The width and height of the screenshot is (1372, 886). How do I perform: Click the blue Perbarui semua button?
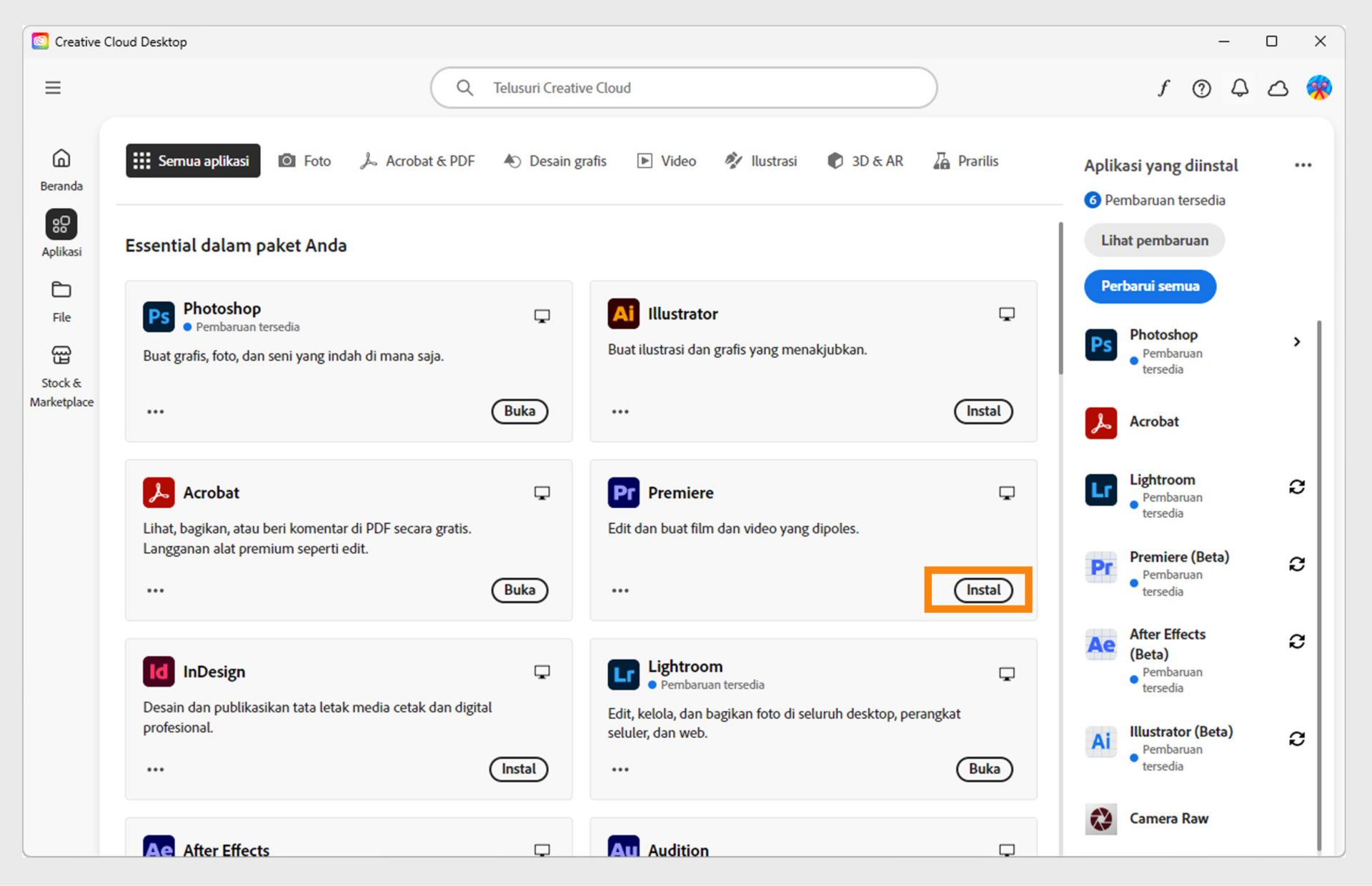pos(1150,287)
